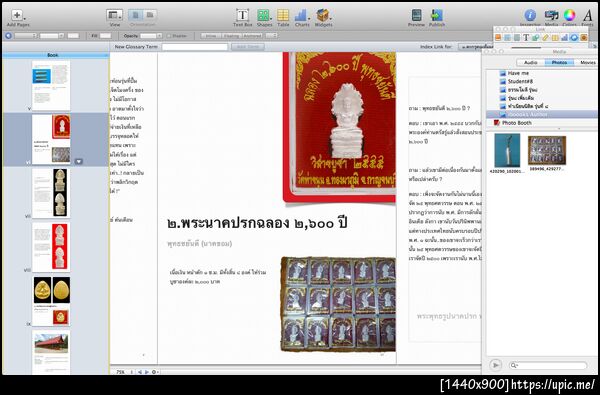Screen dimensions: 600x395
Task: Click the New Glossary Term field
Action: coord(195,47)
